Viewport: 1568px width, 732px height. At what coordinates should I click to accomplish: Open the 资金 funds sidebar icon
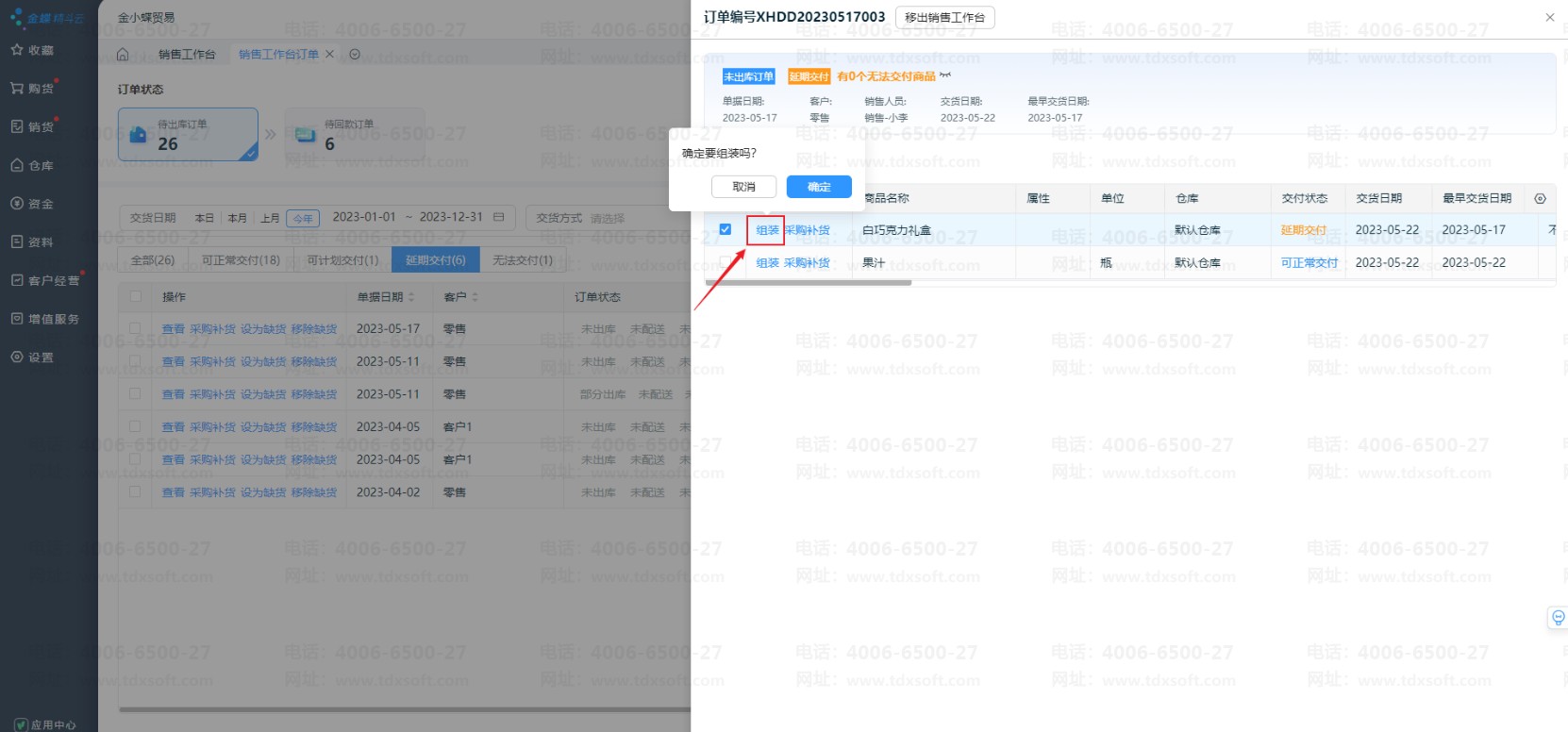tap(17, 204)
